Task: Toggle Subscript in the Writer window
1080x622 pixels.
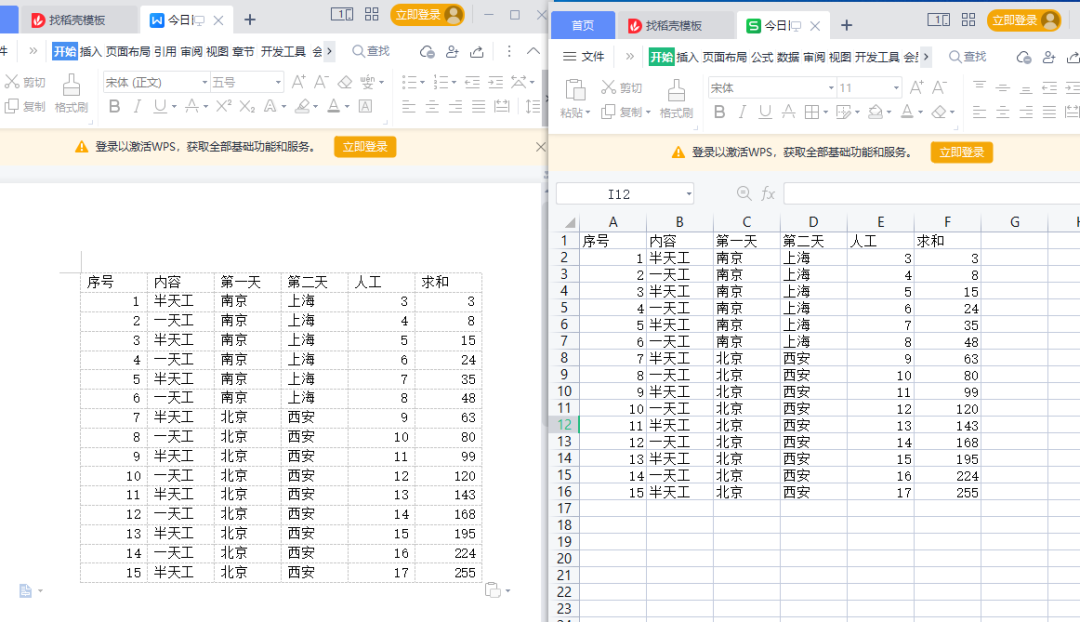Action: (x=247, y=107)
